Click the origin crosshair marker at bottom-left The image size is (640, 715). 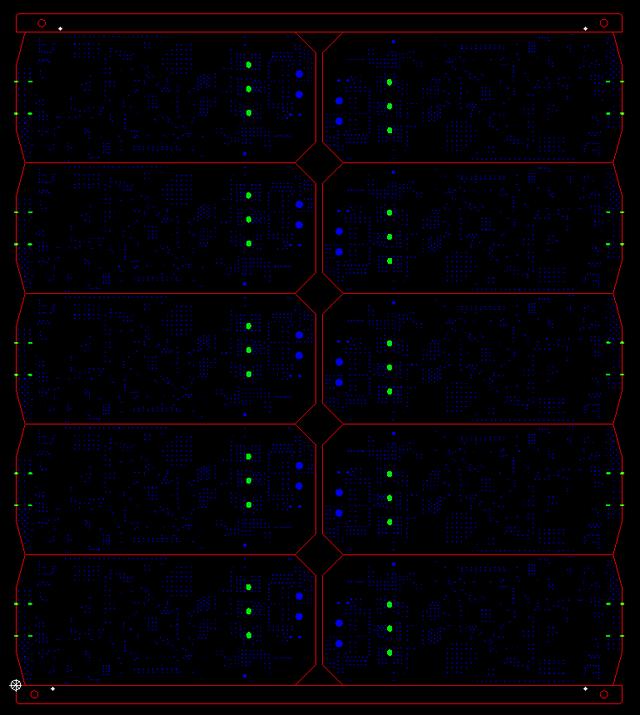tap(16, 685)
